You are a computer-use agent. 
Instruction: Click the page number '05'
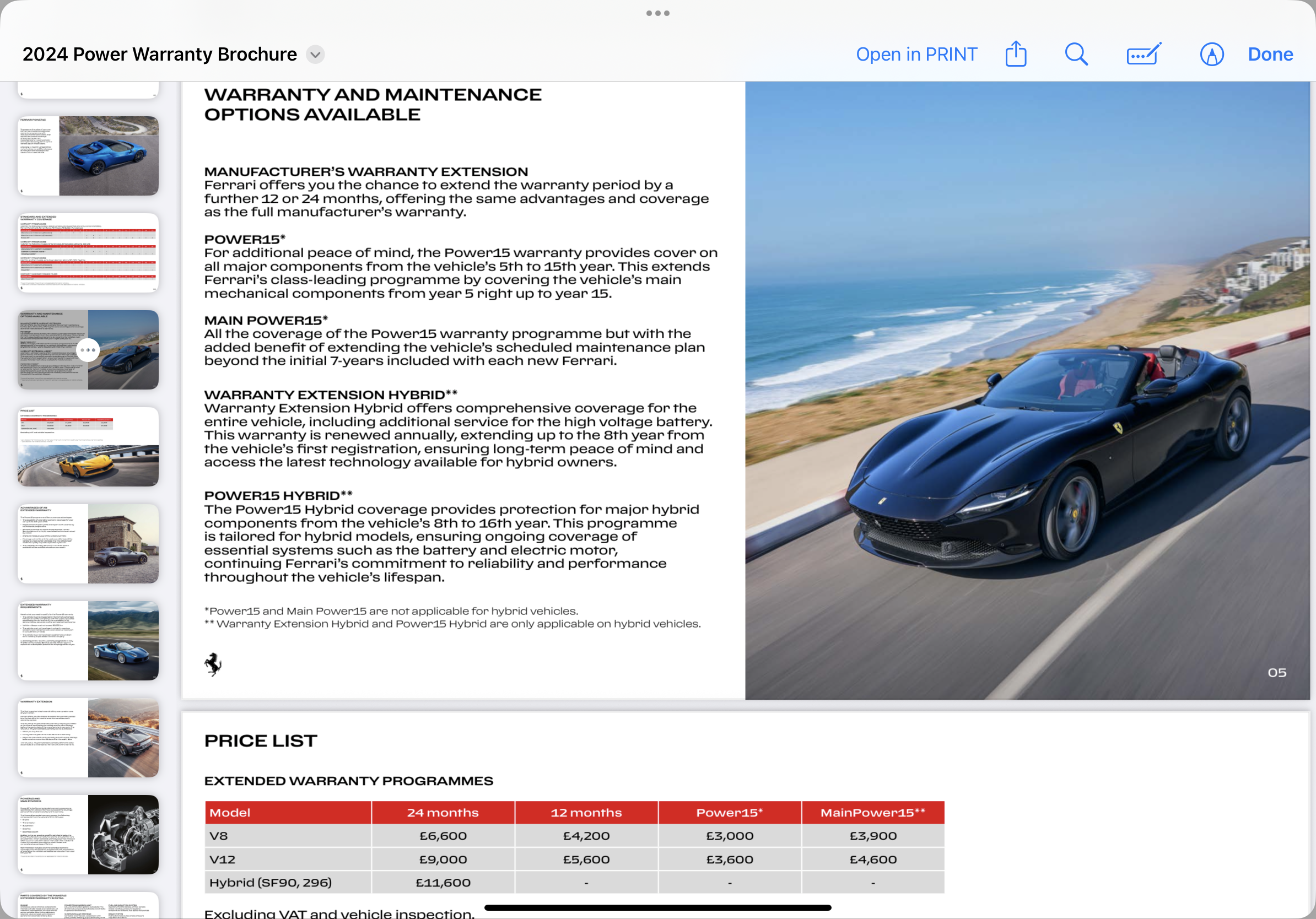(x=1277, y=673)
